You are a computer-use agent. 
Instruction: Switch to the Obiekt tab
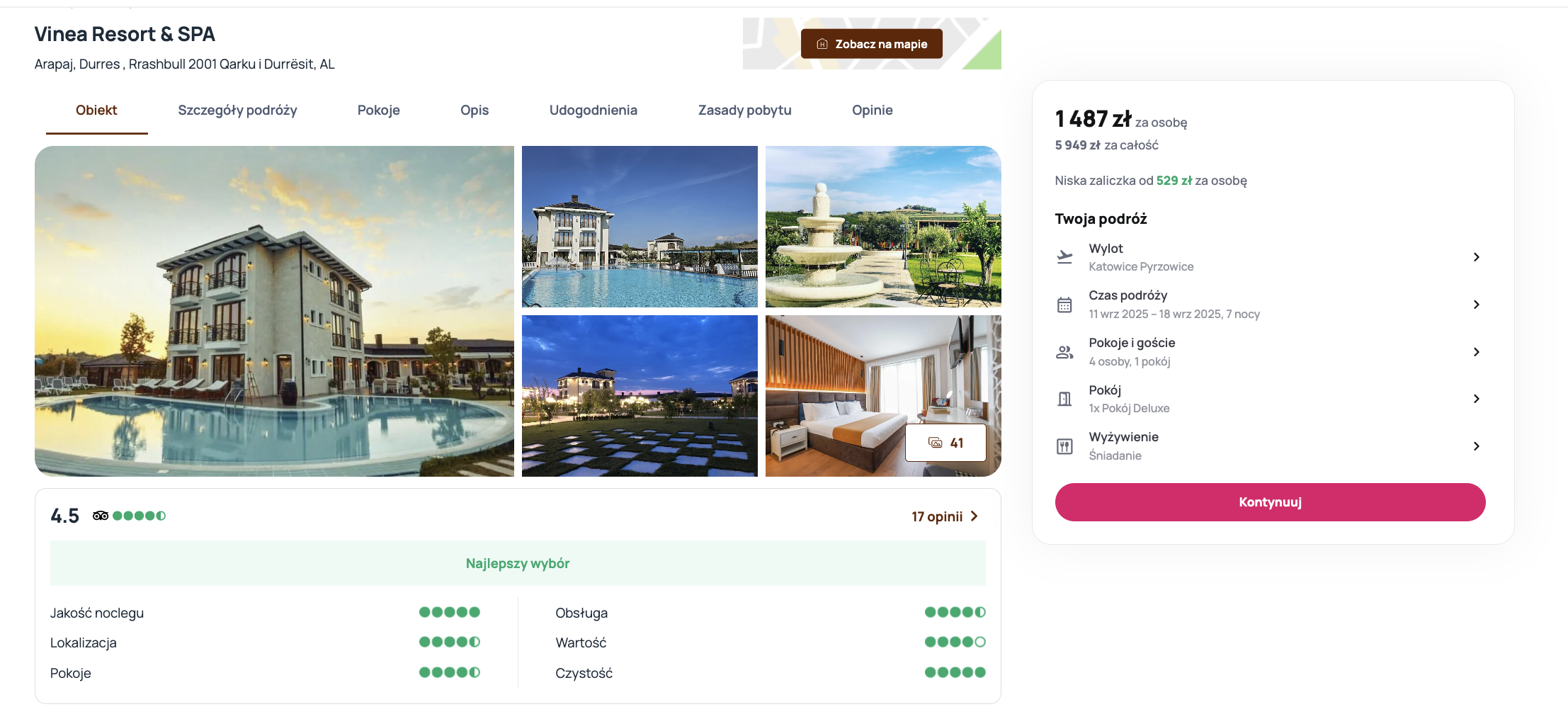point(96,110)
